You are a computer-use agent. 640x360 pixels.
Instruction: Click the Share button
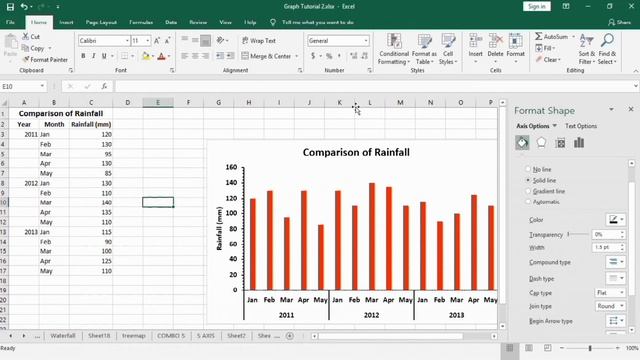coord(619,22)
